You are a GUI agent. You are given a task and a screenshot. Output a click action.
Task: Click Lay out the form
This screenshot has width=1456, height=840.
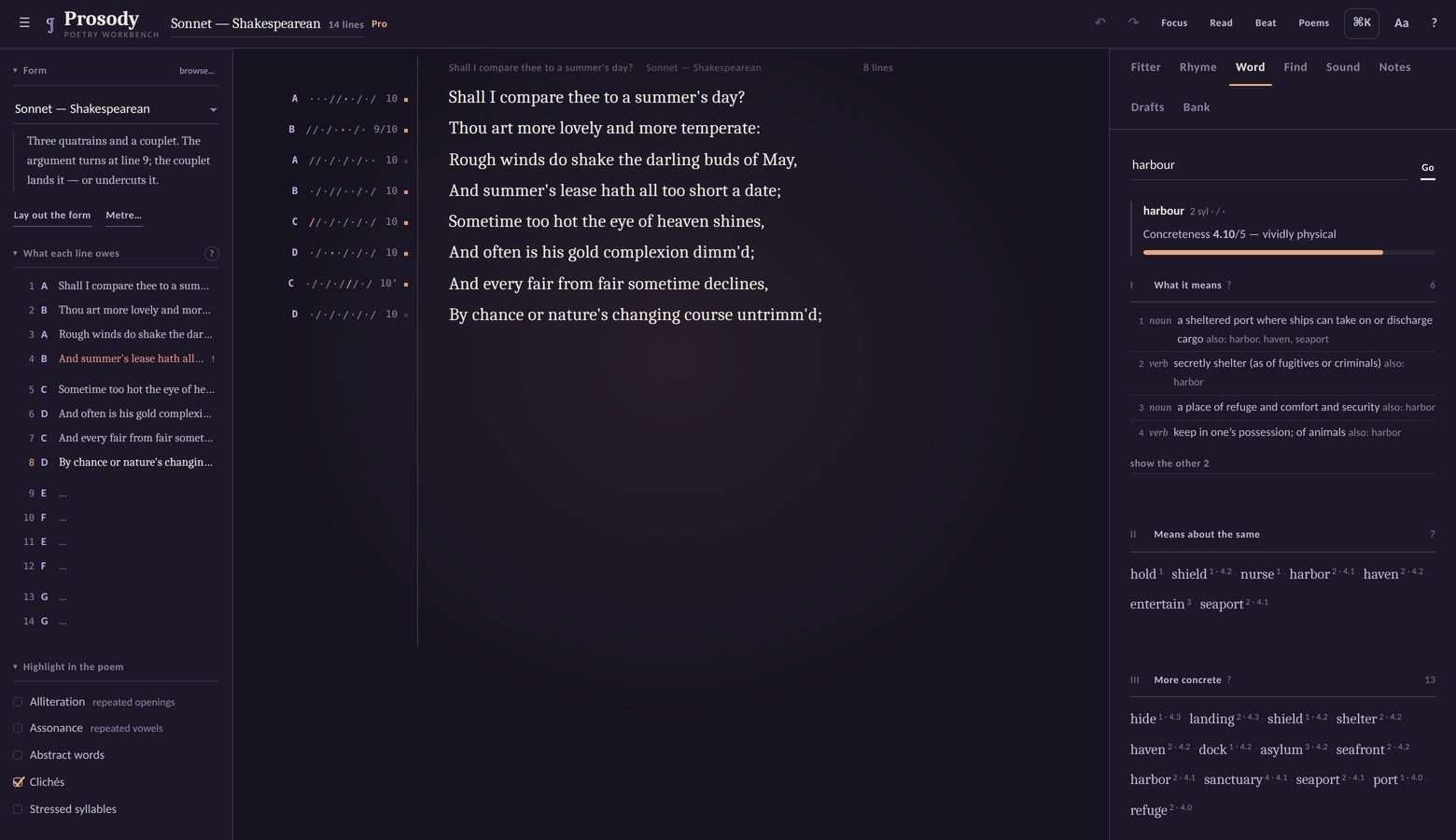(52, 216)
